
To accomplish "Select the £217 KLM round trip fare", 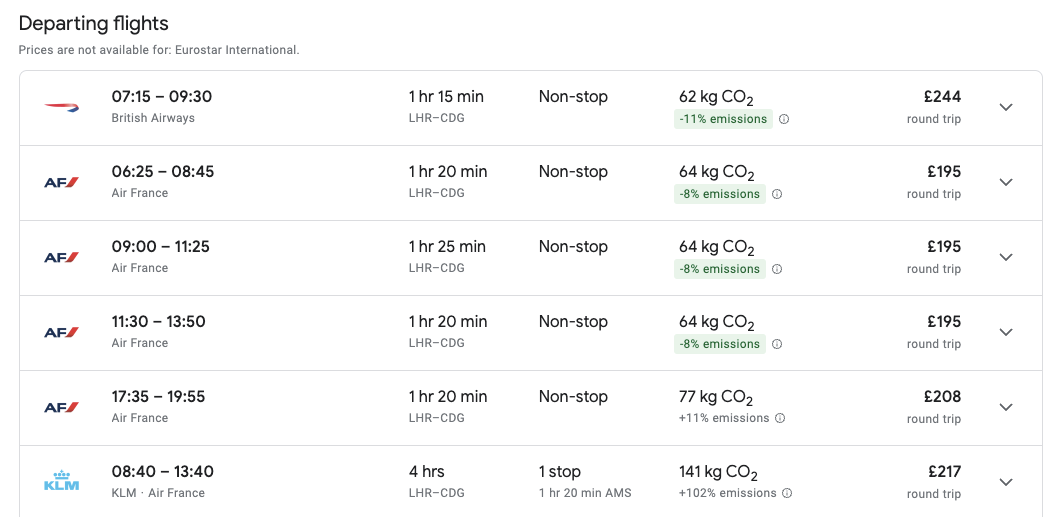I will (941, 472).
